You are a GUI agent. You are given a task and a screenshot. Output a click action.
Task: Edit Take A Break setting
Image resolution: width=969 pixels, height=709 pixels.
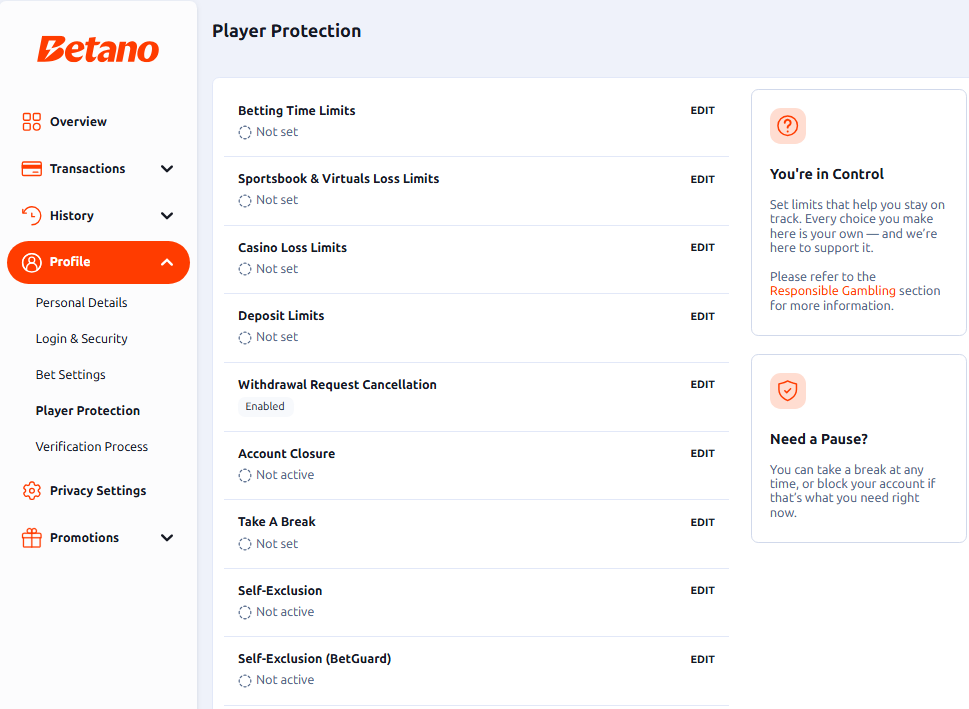[703, 522]
